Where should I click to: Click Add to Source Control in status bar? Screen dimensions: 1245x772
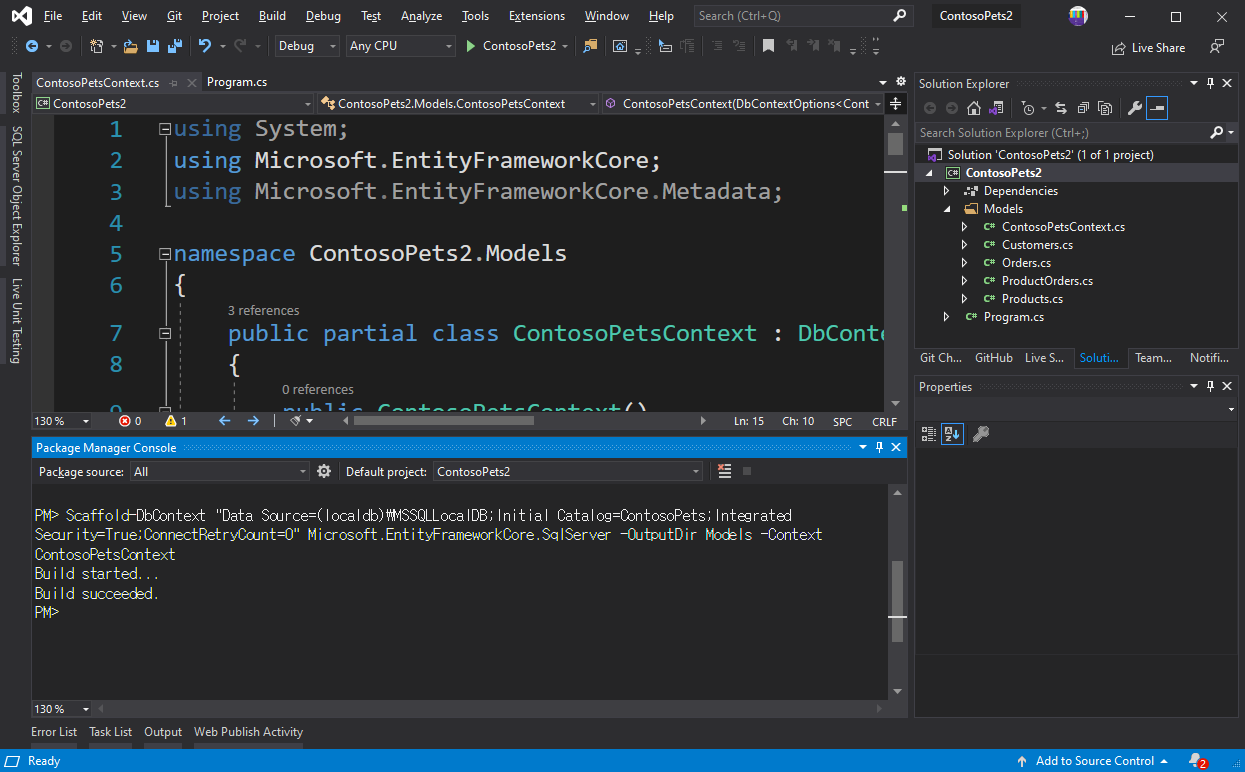tap(1092, 761)
